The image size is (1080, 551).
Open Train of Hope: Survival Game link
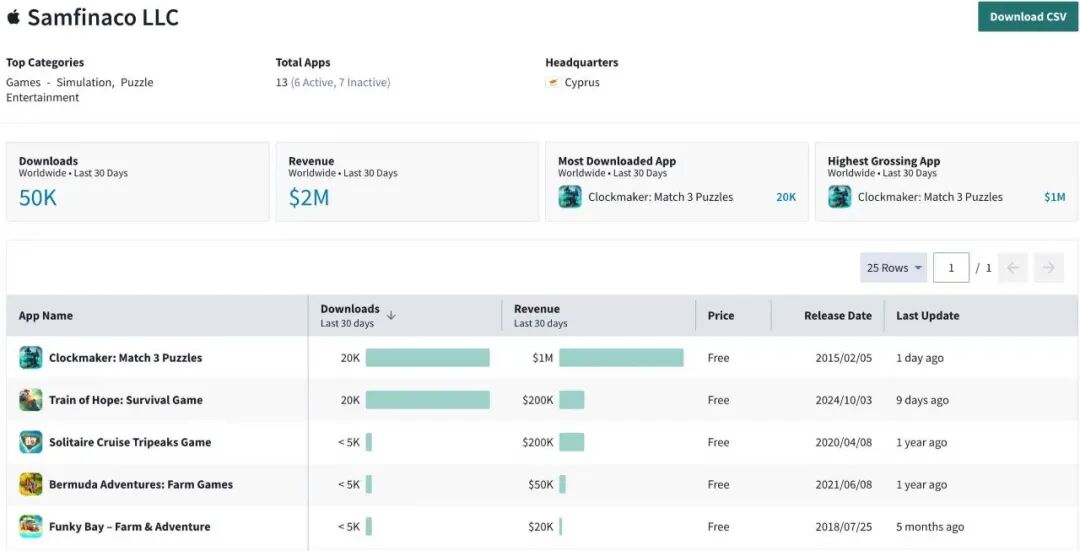point(126,400)
